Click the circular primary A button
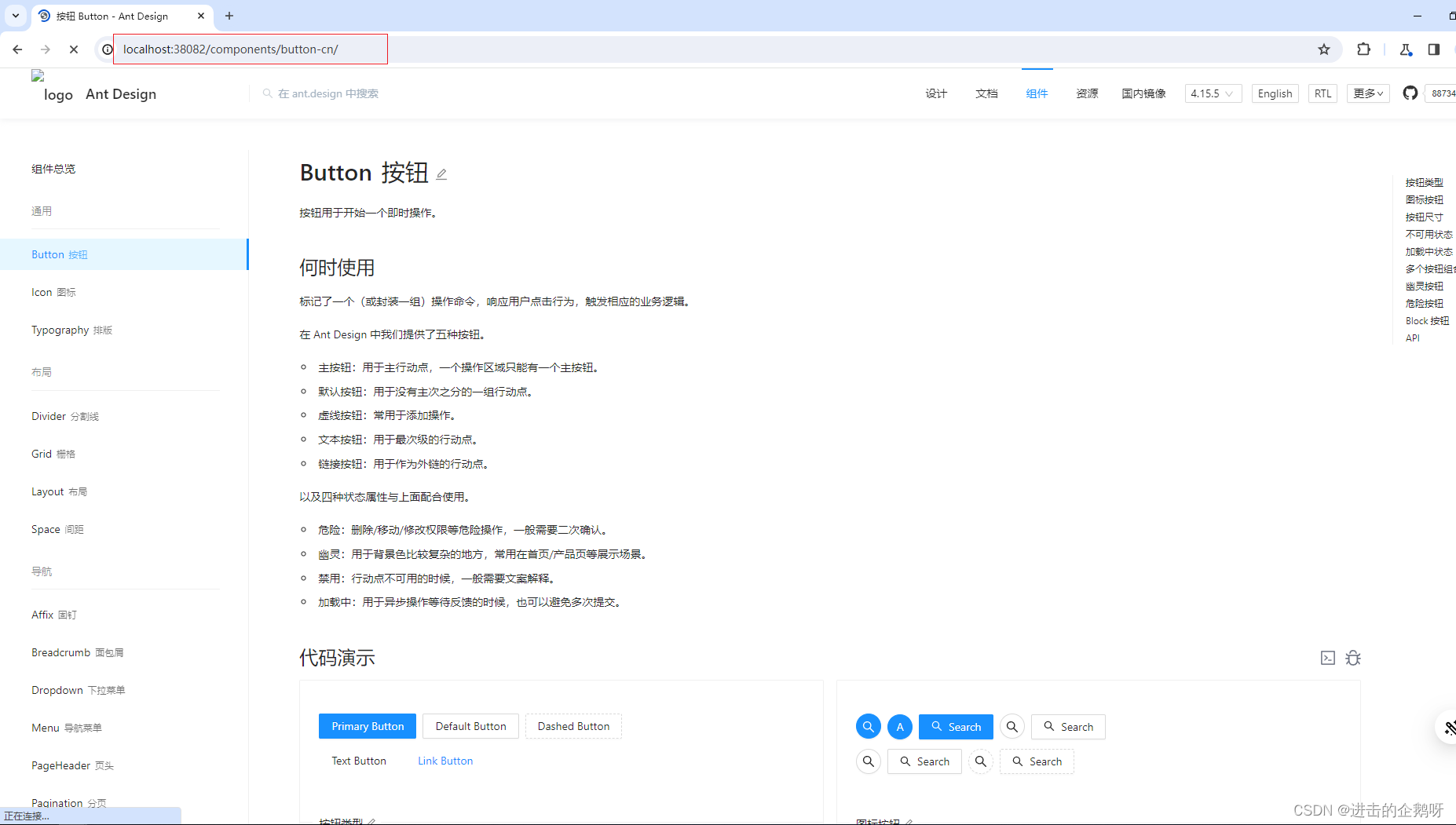1456x825 pixels. point(900,727)
